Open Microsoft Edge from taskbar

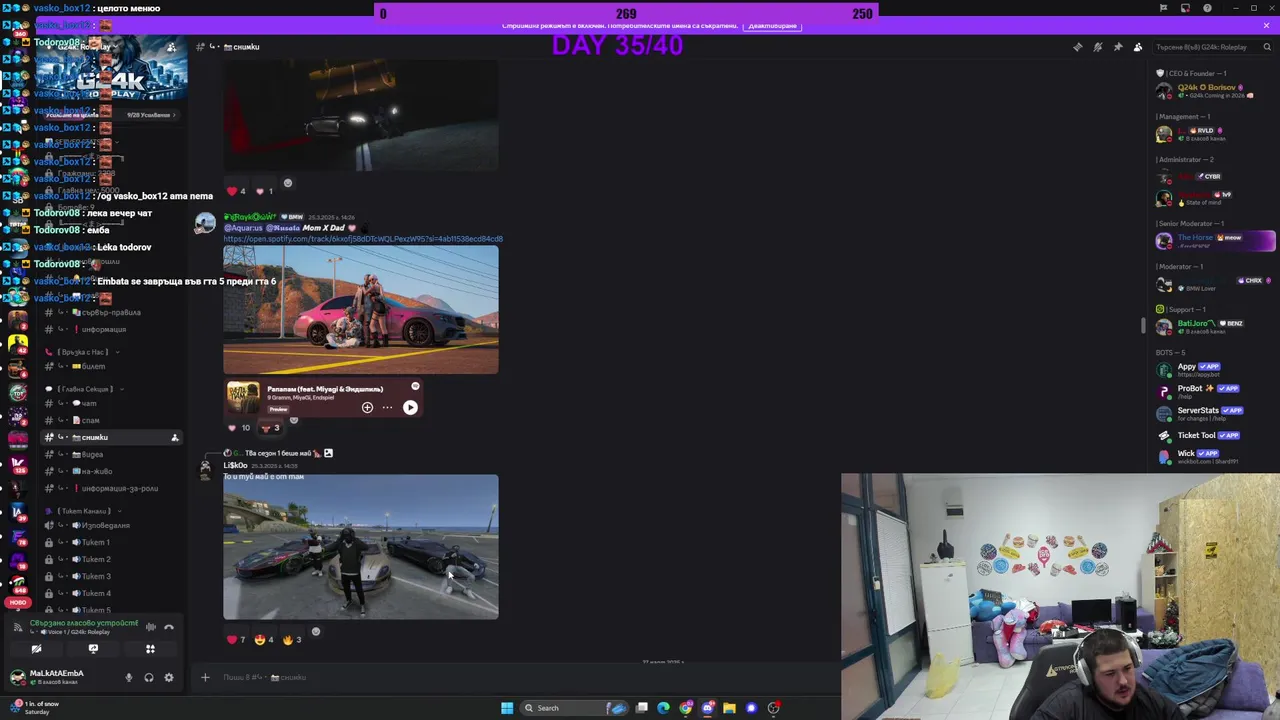pyautogui.click(x=663, y=708)
